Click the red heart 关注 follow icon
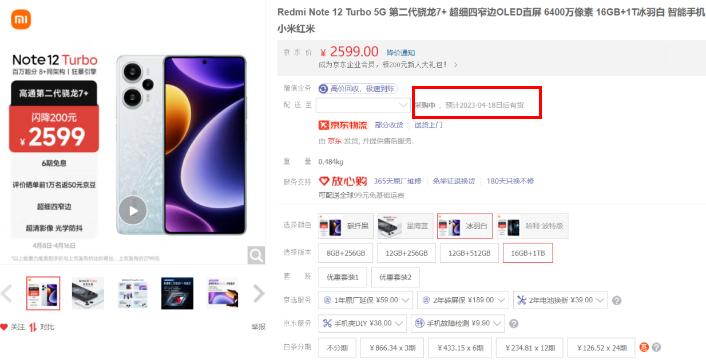The width and height of the screenshot is (706, 360). pos(4,327)
